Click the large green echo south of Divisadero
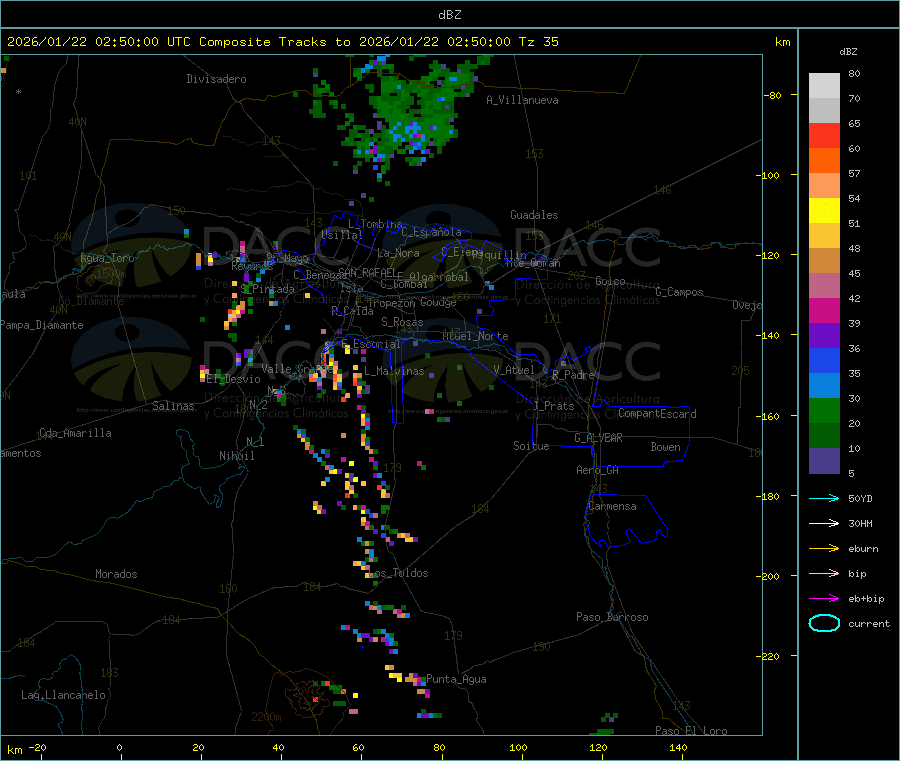The width and height of the screenshot is (900, 761). [414, 113]
